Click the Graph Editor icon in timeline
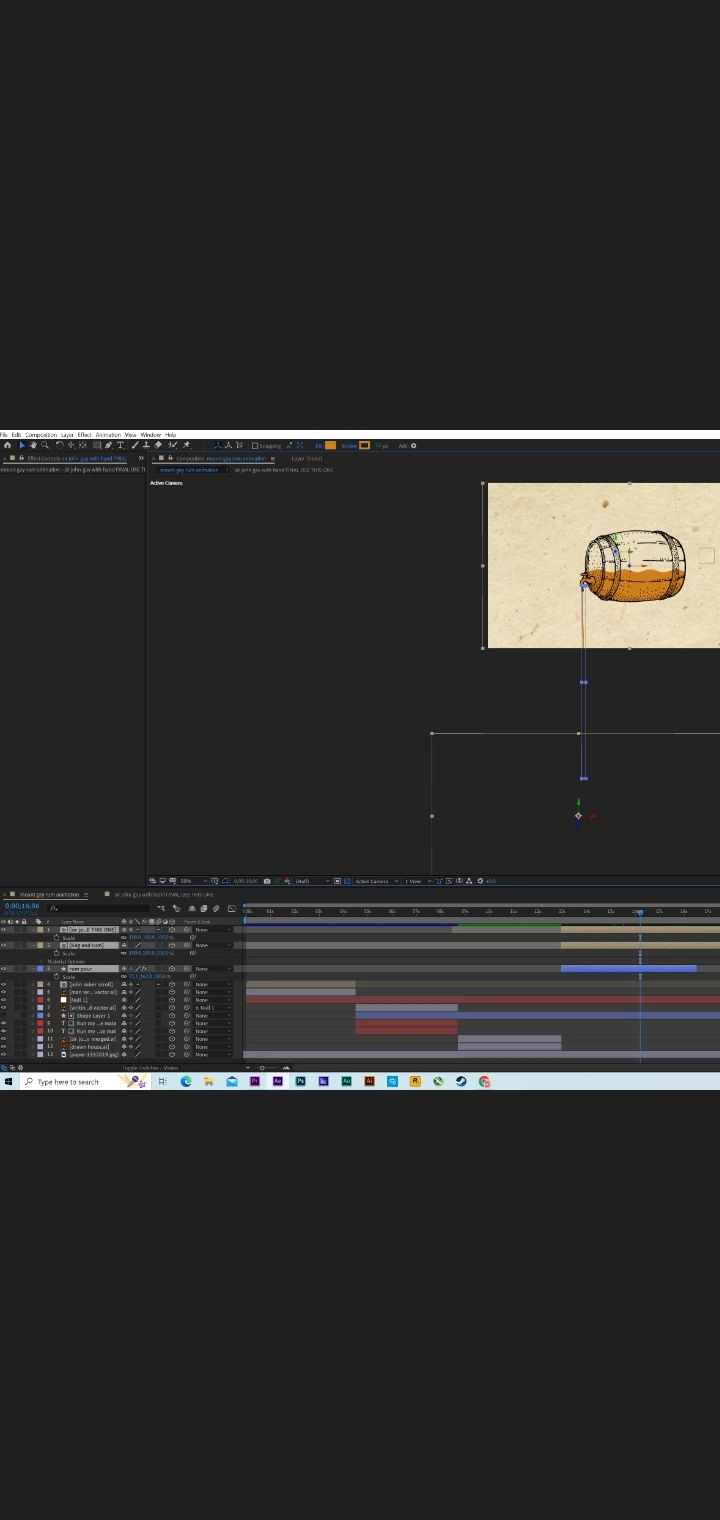The image size is (720, 1520). pos(231,908)
